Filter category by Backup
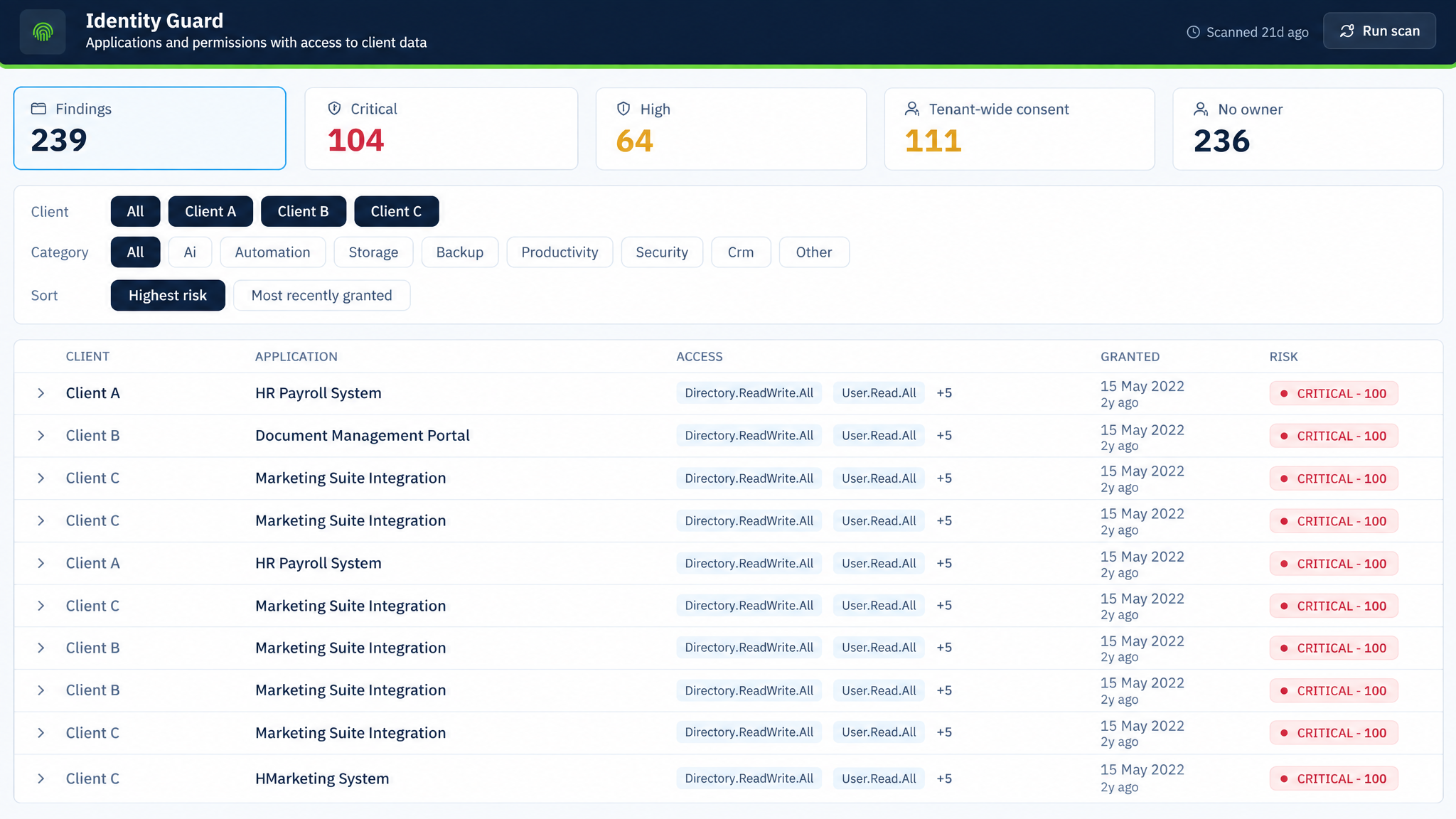This screenshot has width=1456, height=819. pyautogui.click(x=460, y=252)
